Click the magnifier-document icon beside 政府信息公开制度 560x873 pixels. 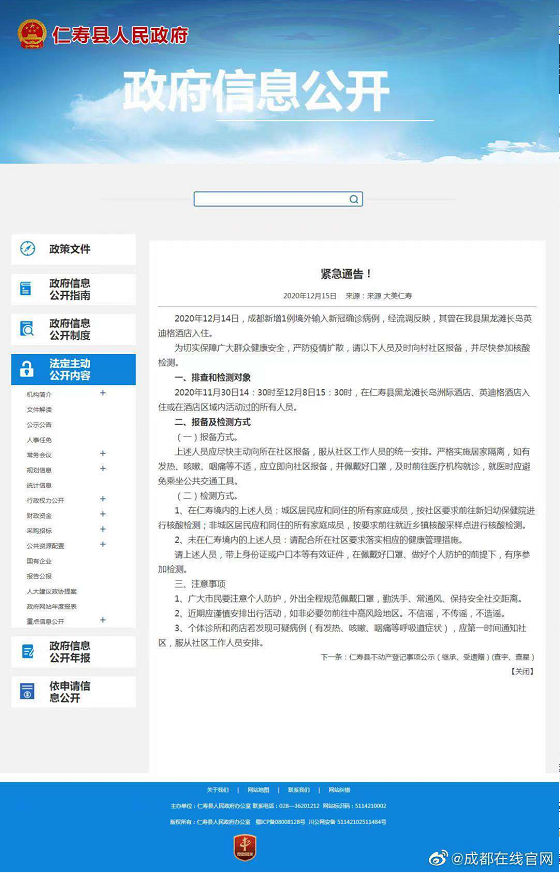(x=27, y=328)
